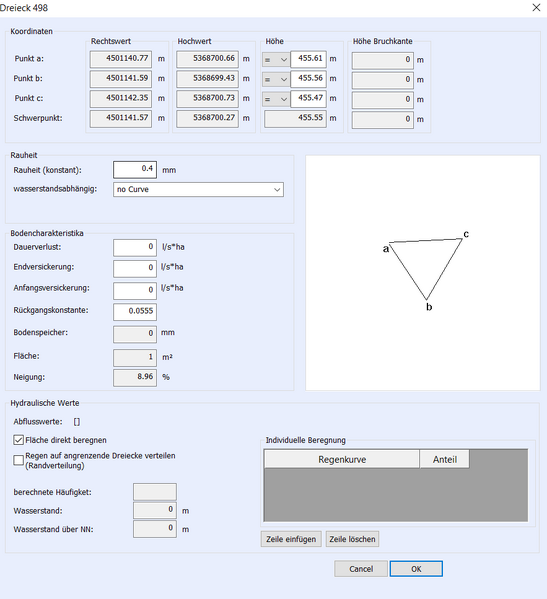Click Punkt c Höhe field 455.47

(x=309, y=99)
